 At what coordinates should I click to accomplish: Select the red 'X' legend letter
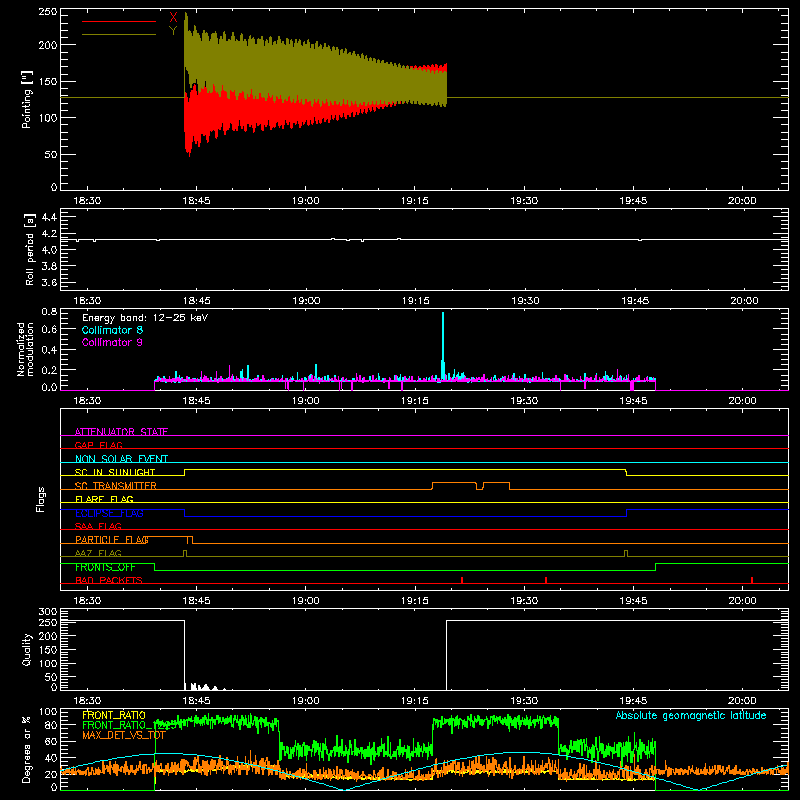click(173, 18)
